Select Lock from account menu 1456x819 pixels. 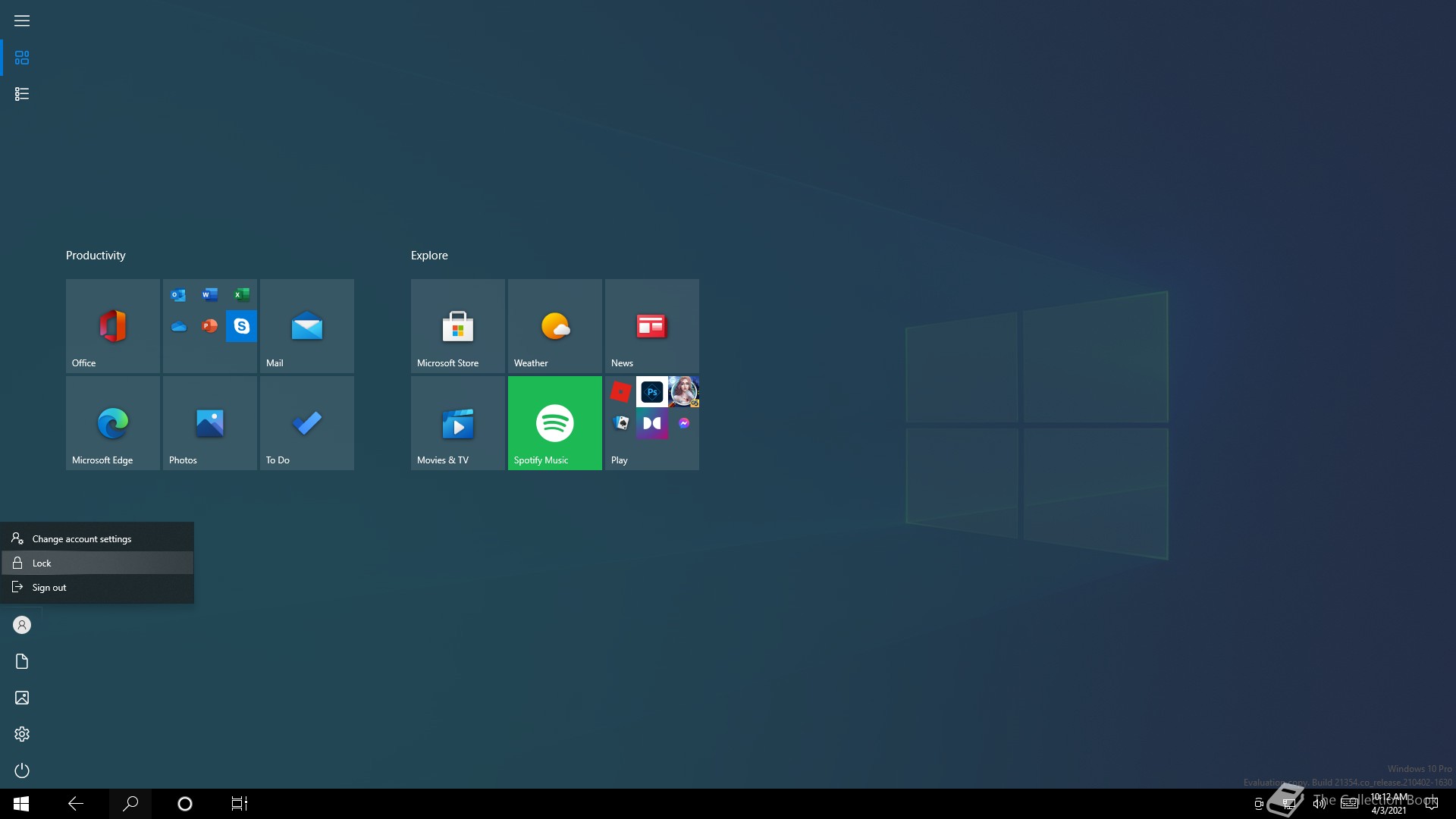click(97, 563)
